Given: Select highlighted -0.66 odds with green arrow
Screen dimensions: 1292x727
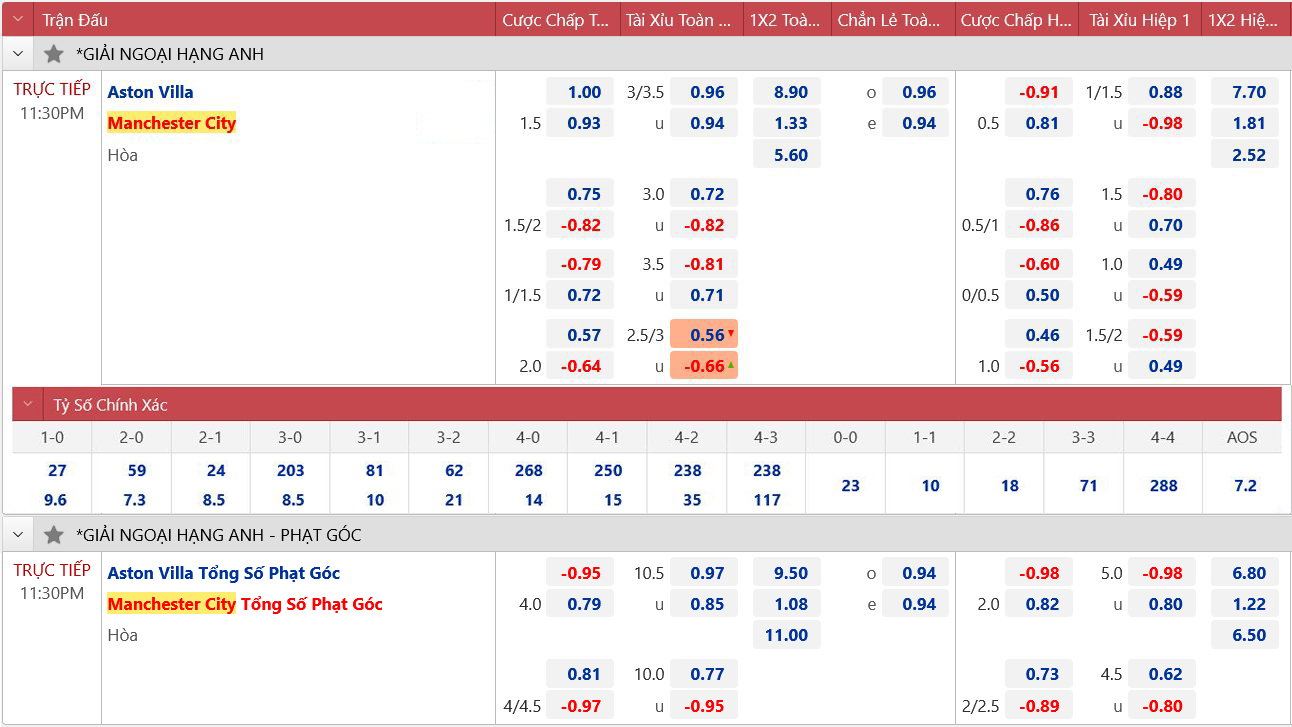Looking at the screenshot, I should click(x=704, y=366).
